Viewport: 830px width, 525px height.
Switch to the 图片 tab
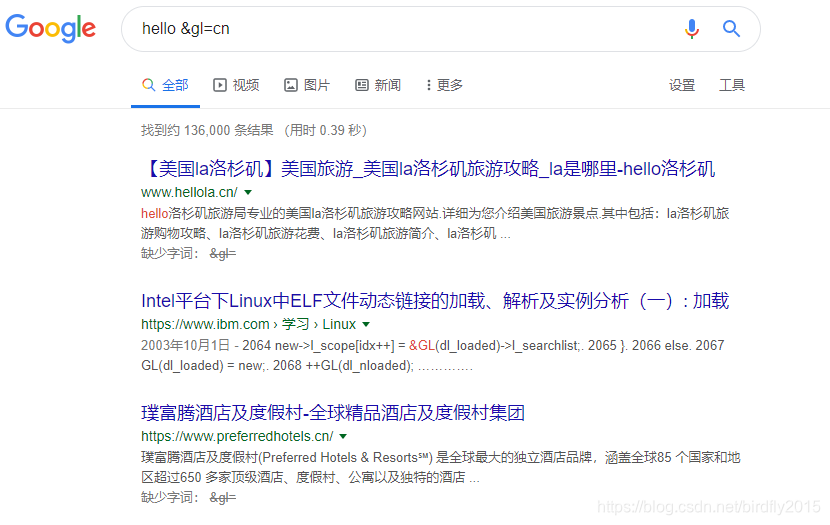[307, 85]
